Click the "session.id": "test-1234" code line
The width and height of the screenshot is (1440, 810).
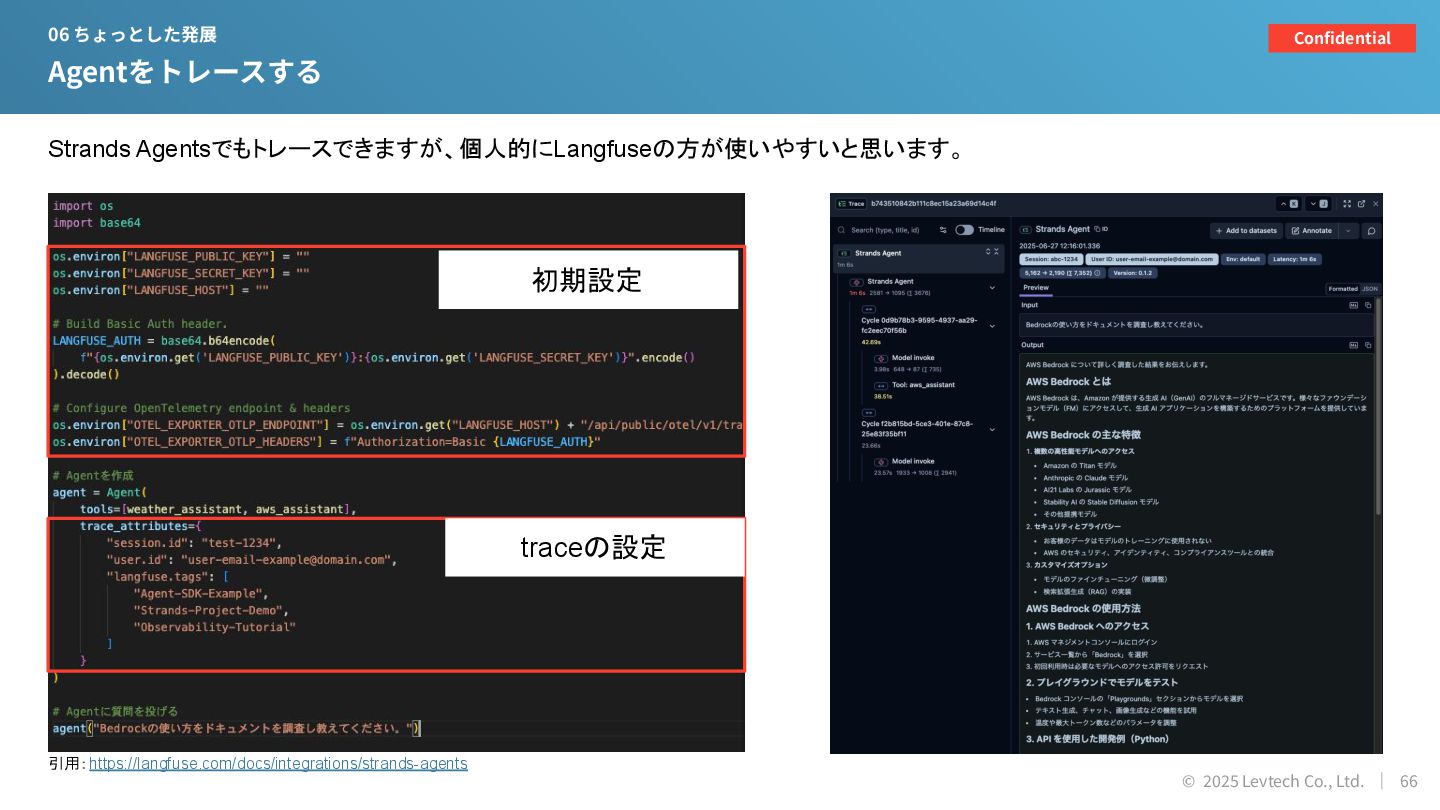(194, 543)
